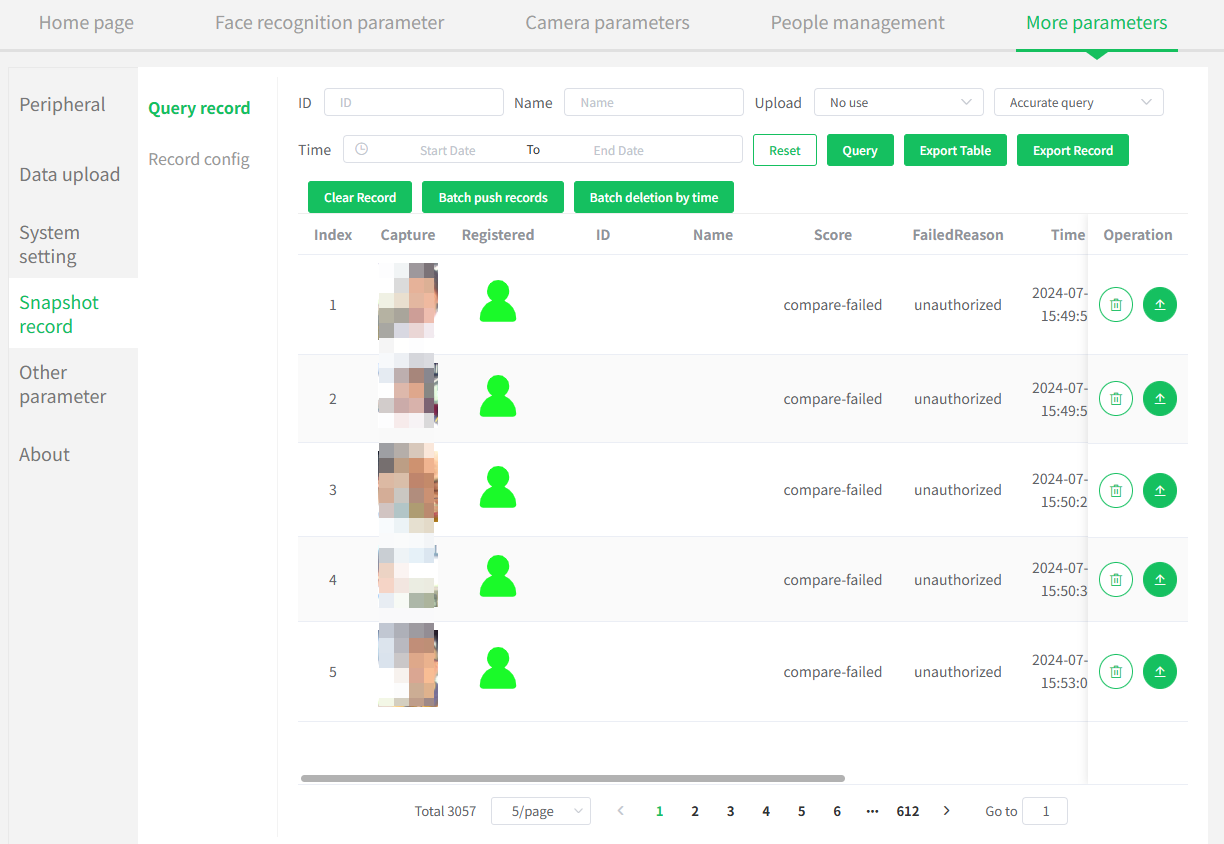Change the 5/page size dropdown

click(541, 811)
